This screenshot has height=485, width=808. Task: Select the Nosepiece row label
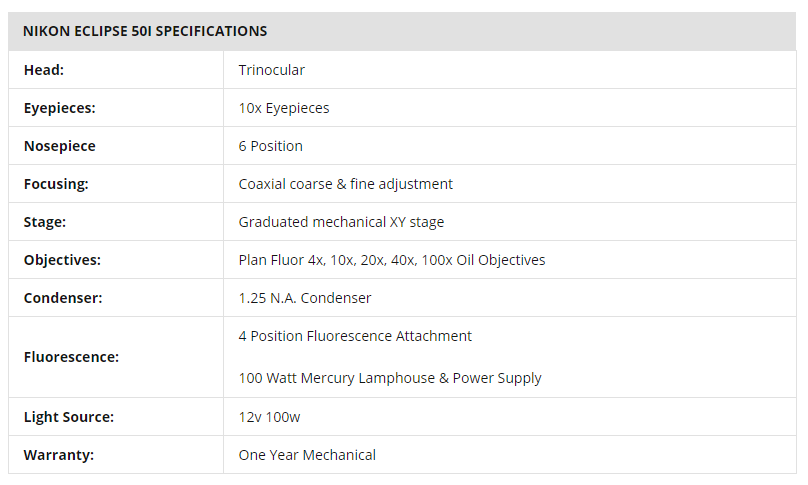pos(60,146)
